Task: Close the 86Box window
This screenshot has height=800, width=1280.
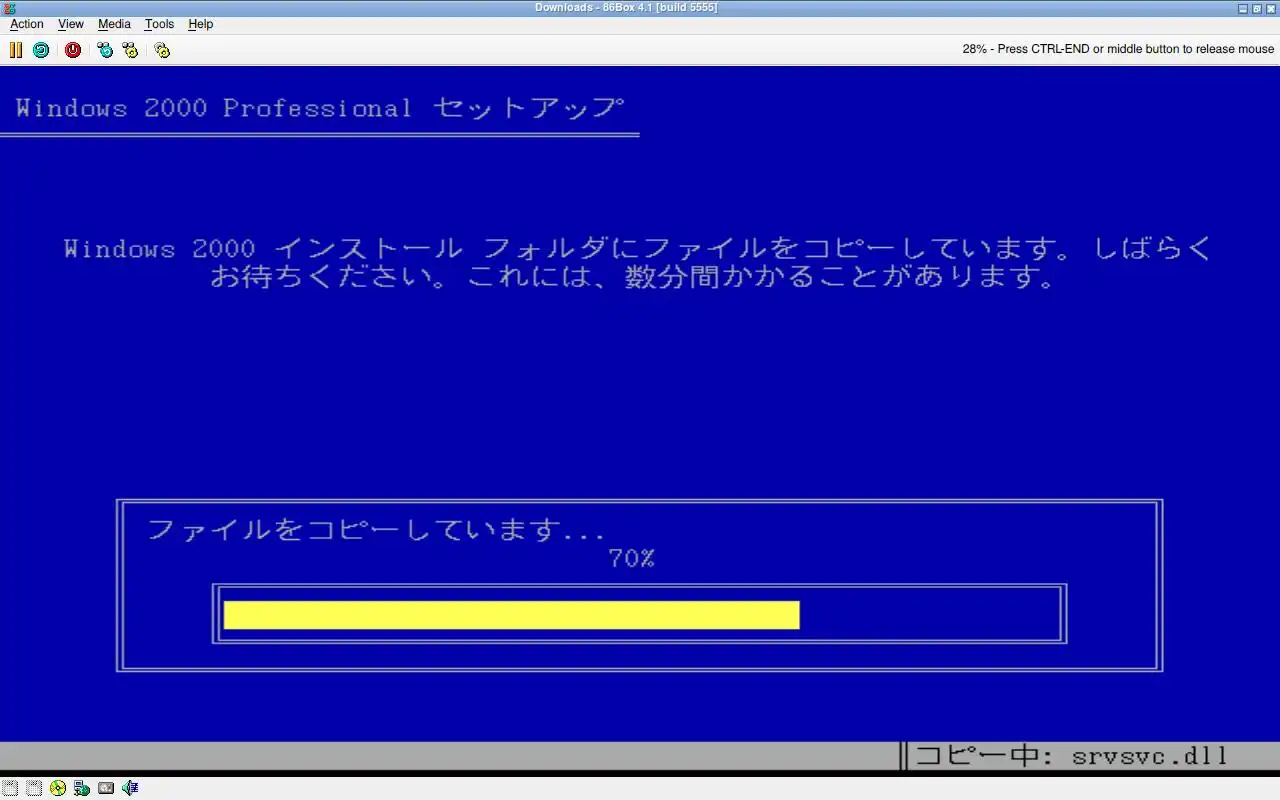Action: click(1271, 8)
